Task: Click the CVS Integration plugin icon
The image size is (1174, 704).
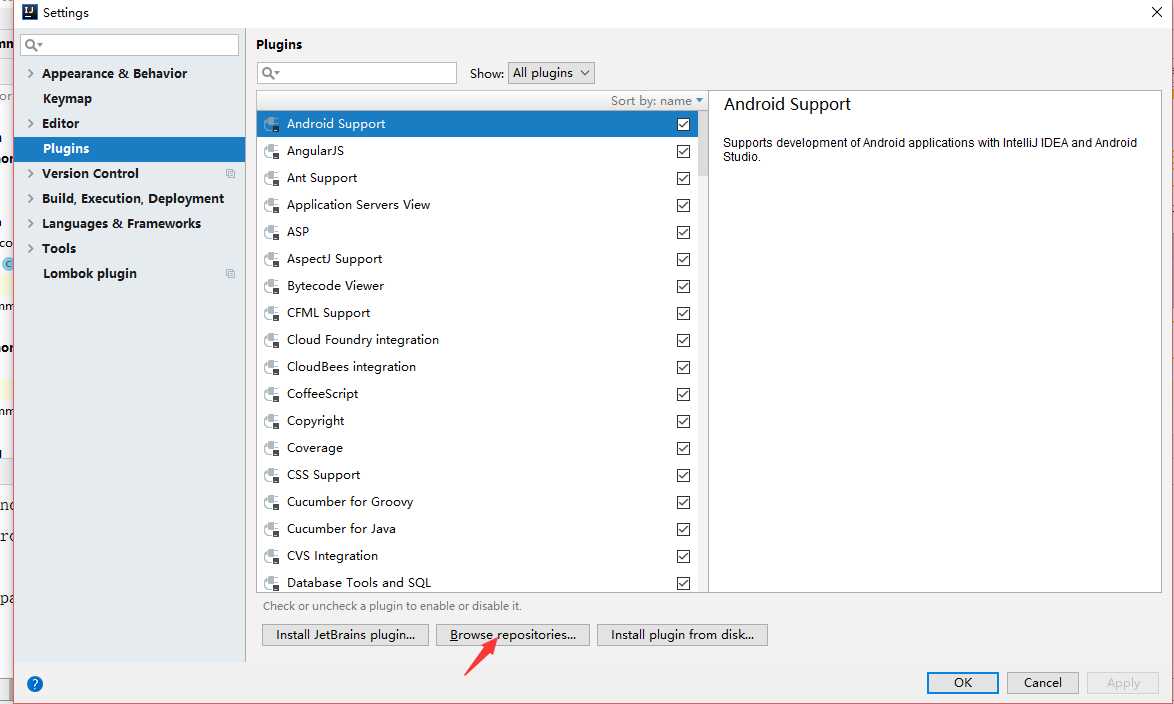Action: tap(273, 556)
